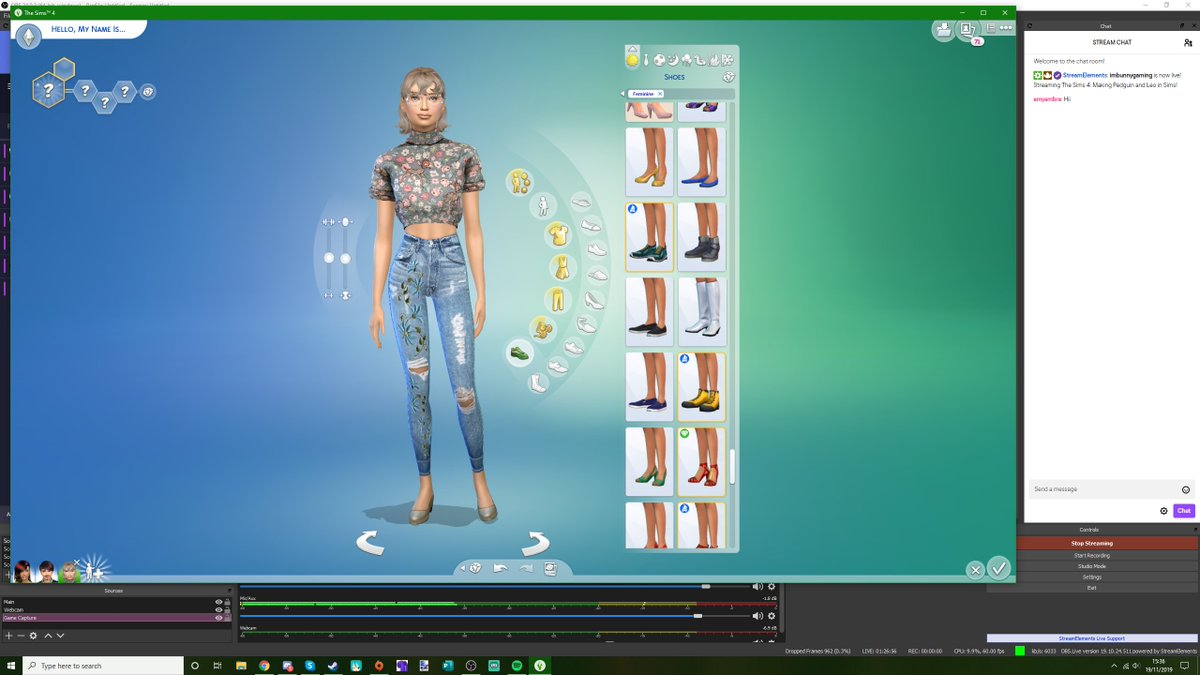Viewport: 1200px width, 675px height.
Task: Choose the black slip-on shoes thumbnail
Action: 649,312
